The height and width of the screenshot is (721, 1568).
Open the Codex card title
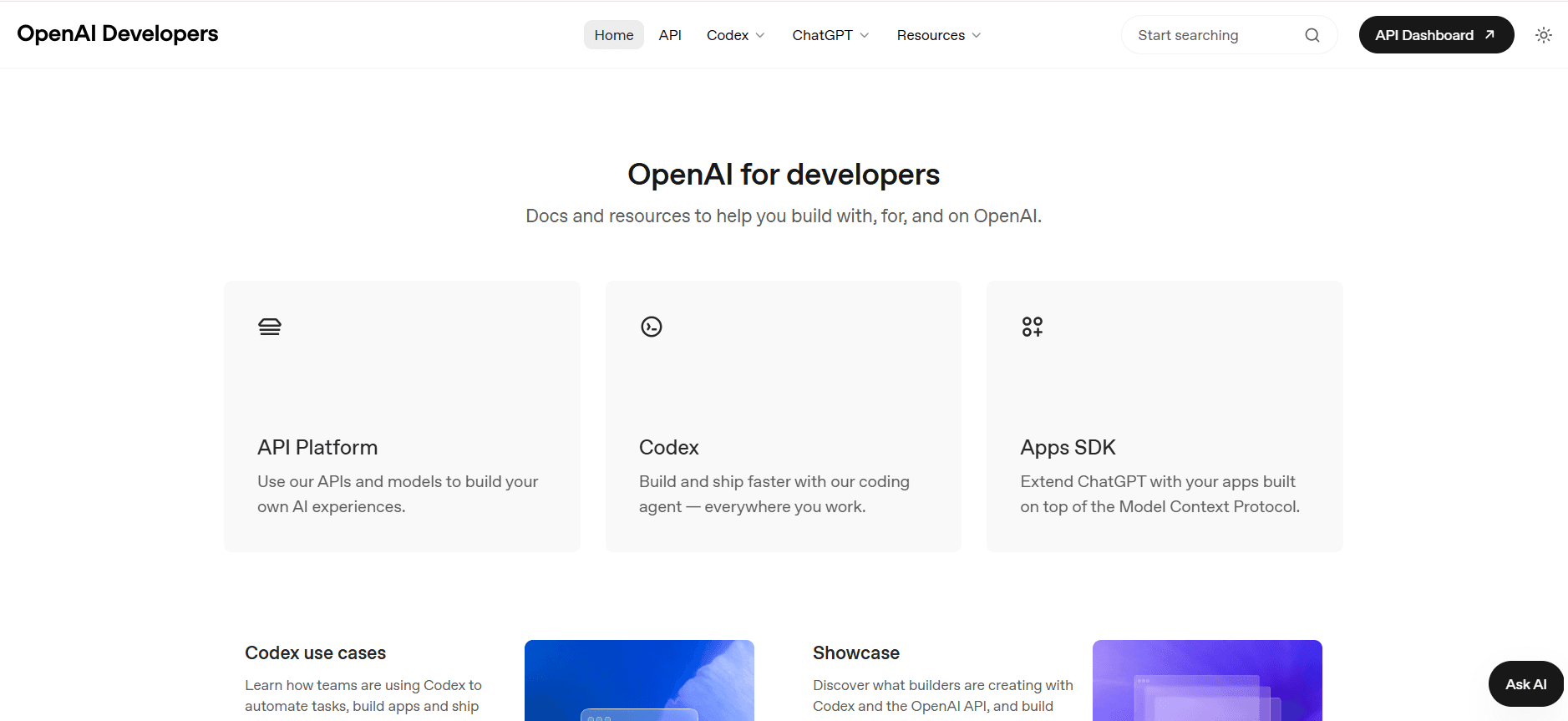click(x=669, y=448)
